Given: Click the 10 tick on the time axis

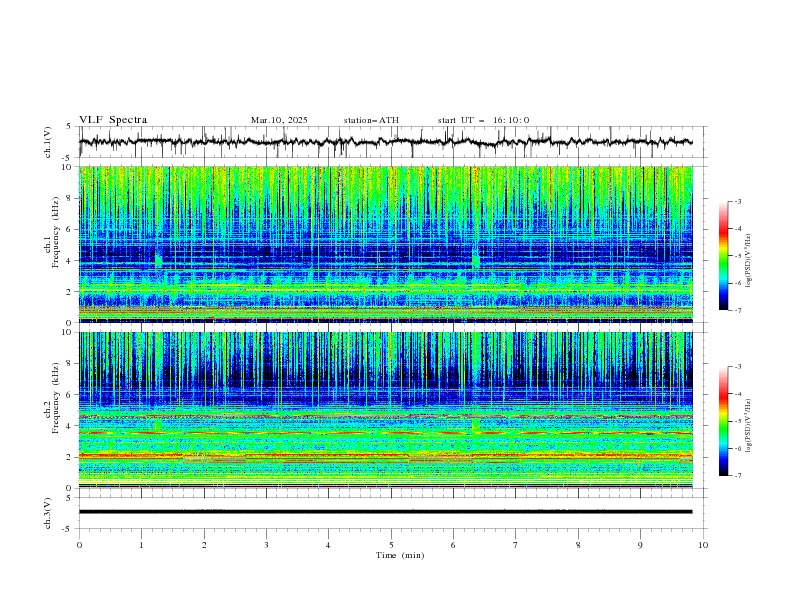Looking at the screenshot, I should pos(703,545).
